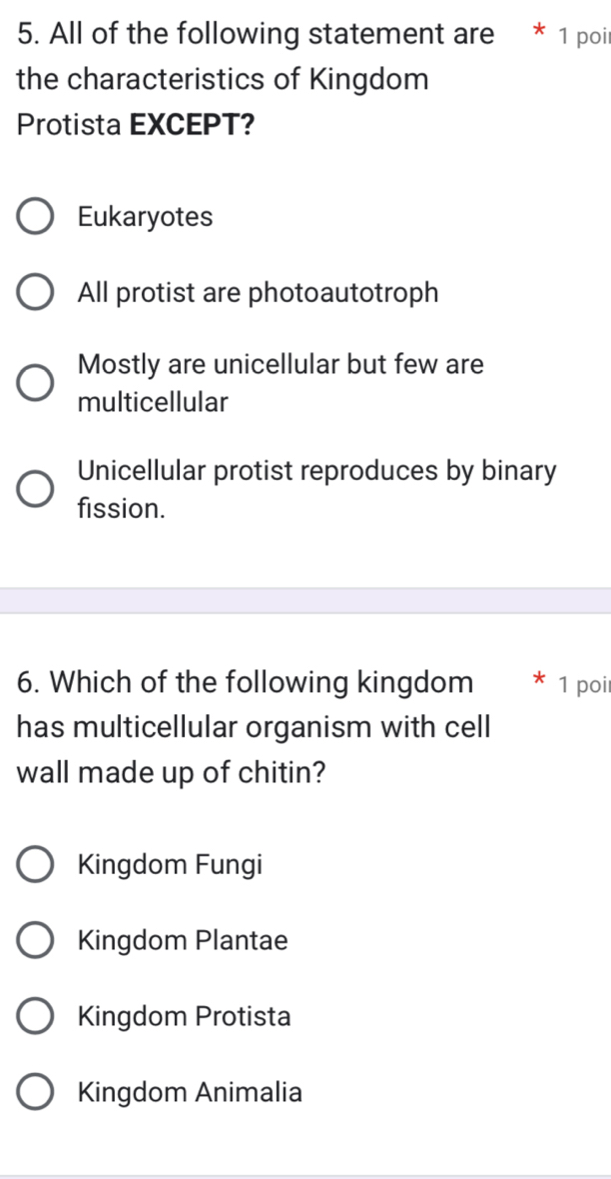The image size is (611, 1179).
Task: Click the Eukaryotes option label text
Action: (x=145, y=217)
